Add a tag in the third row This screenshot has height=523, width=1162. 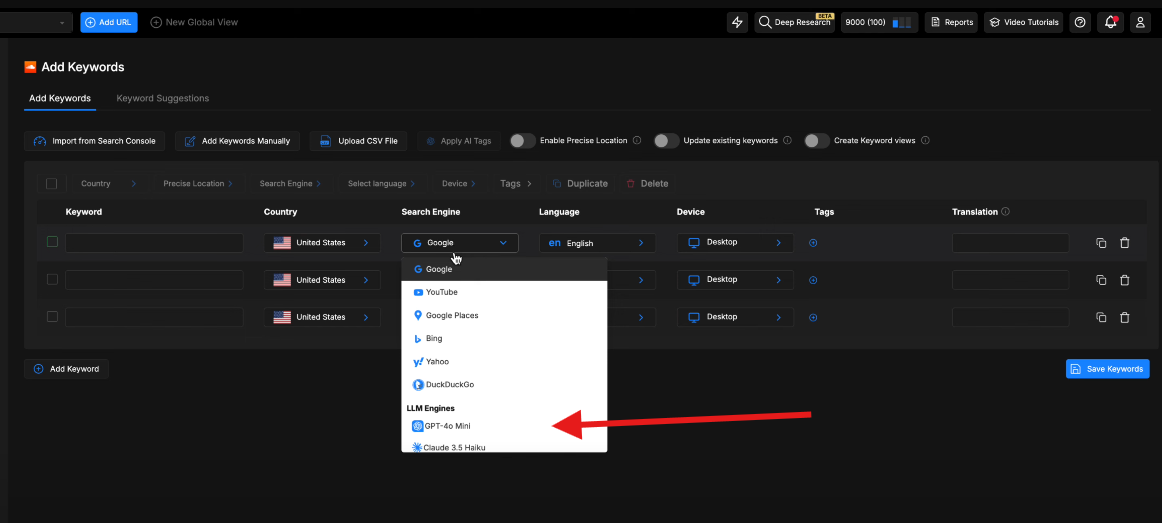tap(813, 317)
